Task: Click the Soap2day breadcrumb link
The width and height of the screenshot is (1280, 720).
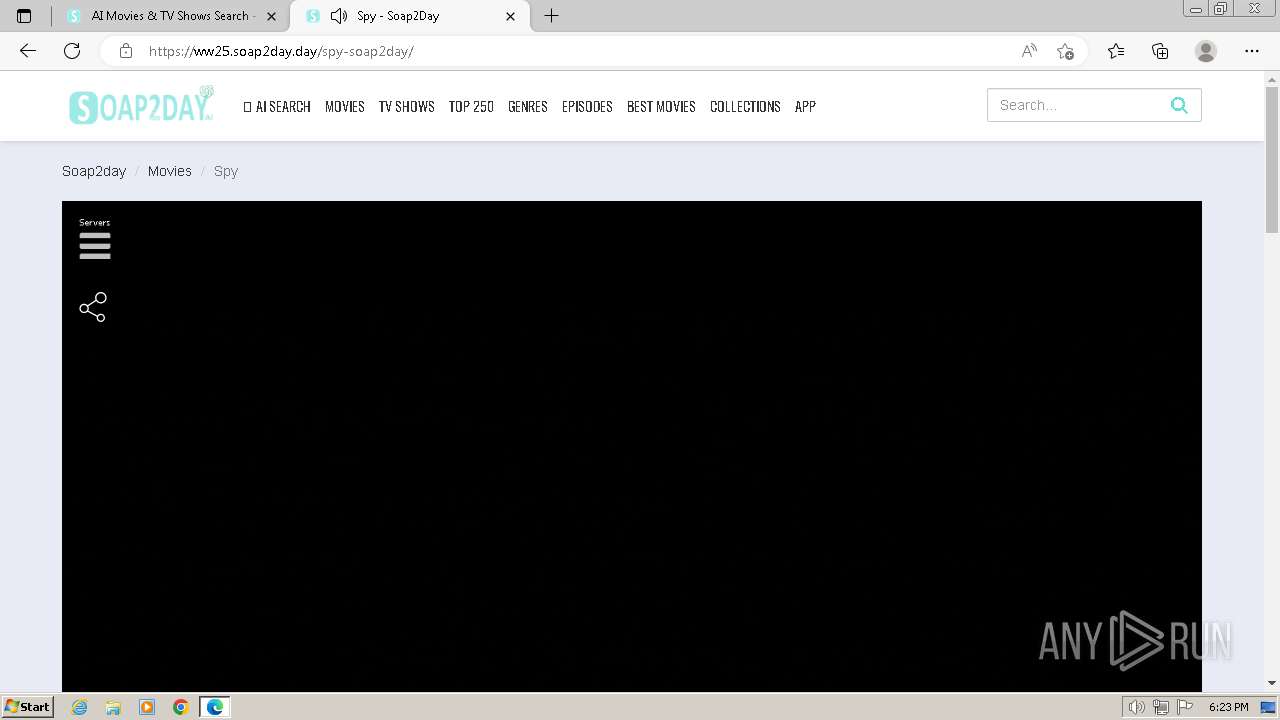Action: (x=94, y=171)
